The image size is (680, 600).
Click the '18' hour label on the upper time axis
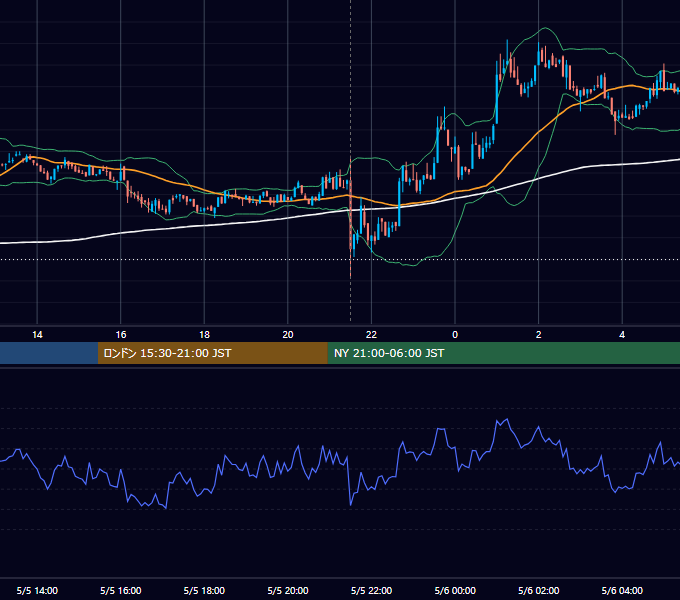click(x=204, y=335)
